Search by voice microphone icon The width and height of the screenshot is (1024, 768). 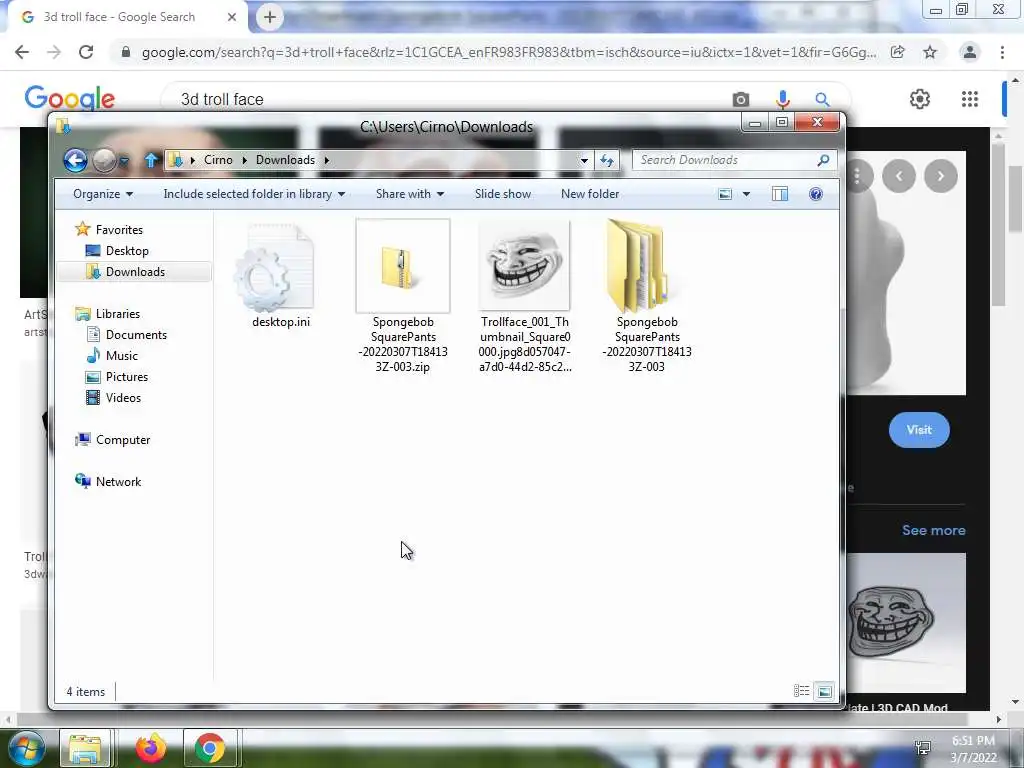(783, 99)
